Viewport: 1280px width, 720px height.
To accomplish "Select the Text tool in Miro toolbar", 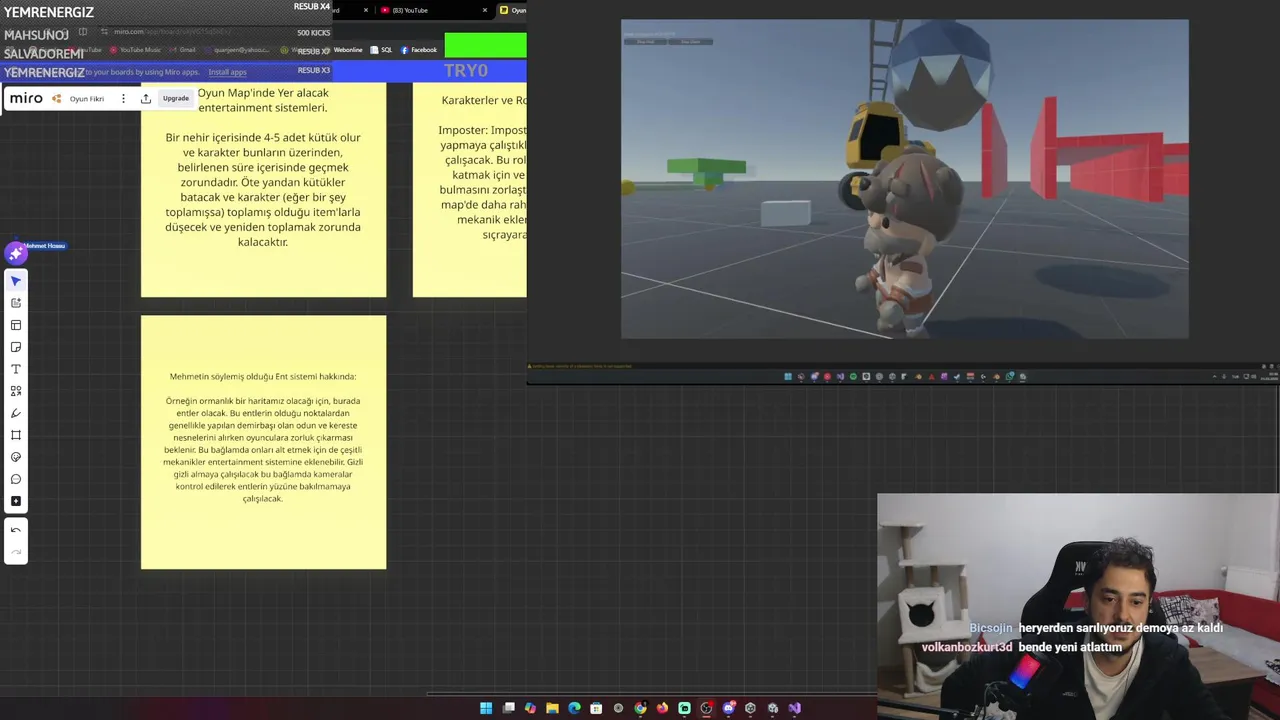I will click(16, 369).
